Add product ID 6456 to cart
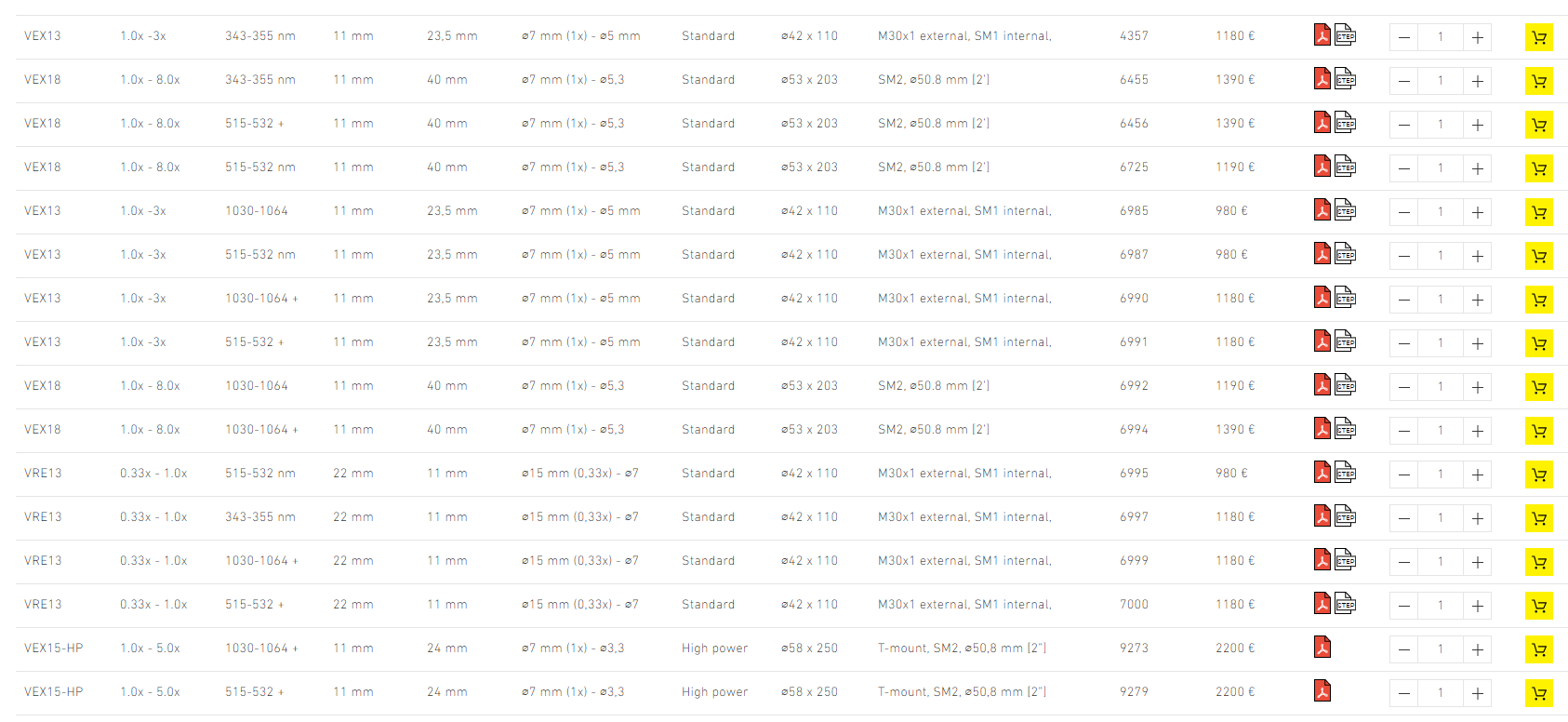The height and width of the screenshot is (722, 1568). point(1538,125)
